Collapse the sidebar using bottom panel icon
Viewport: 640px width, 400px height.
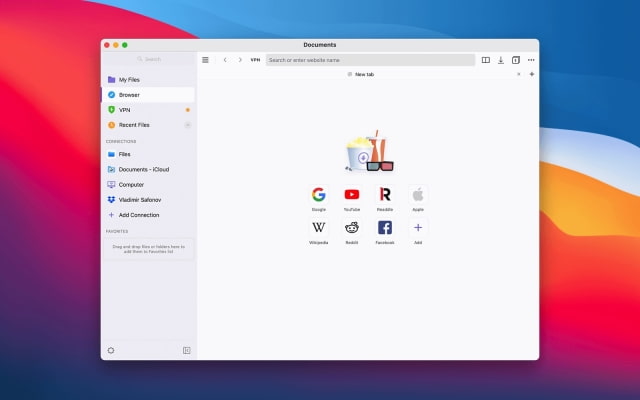click(186, 350)
